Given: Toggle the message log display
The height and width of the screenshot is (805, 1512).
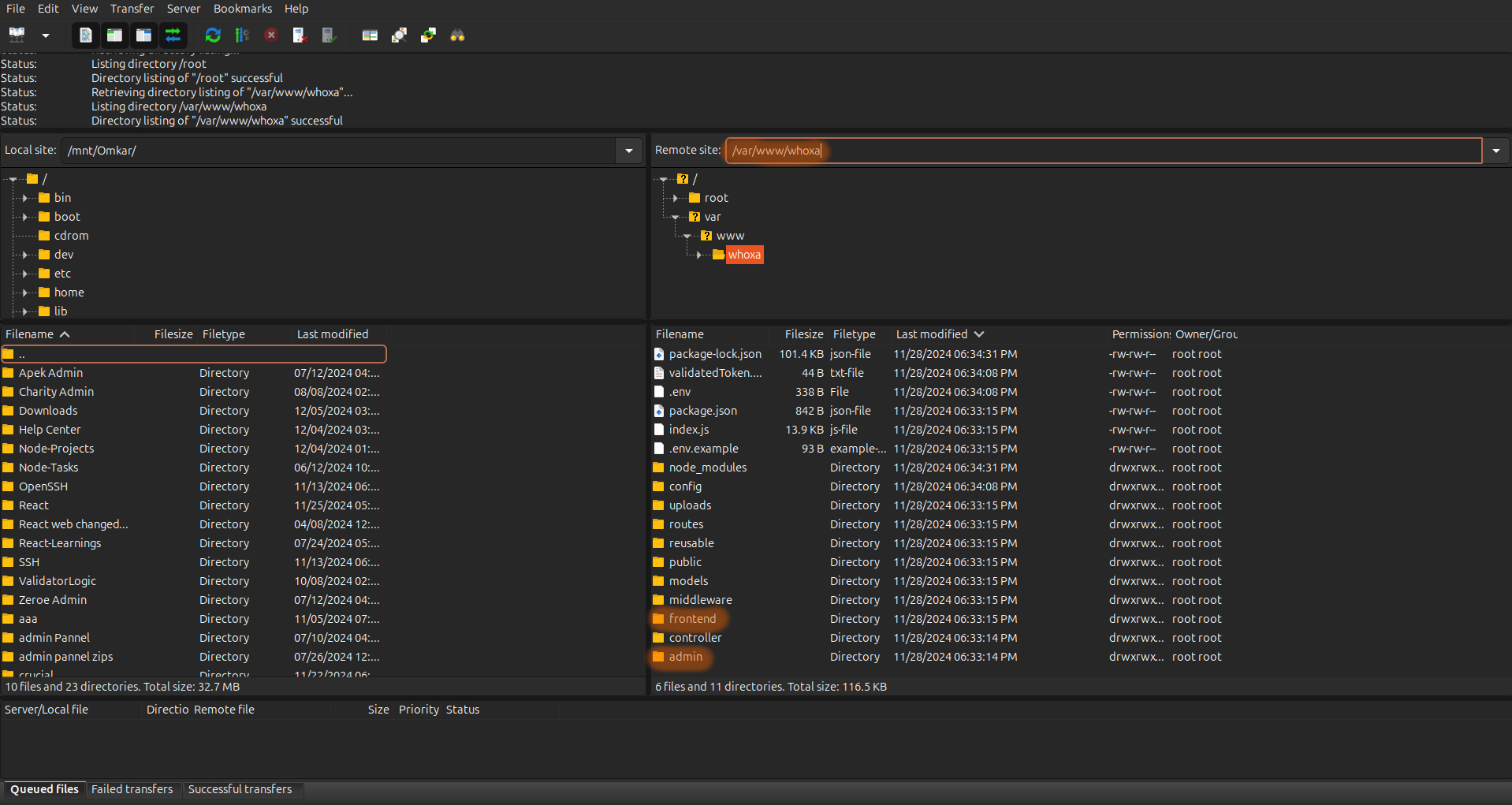Looking at the screenshot, I should tap(85, 35).
